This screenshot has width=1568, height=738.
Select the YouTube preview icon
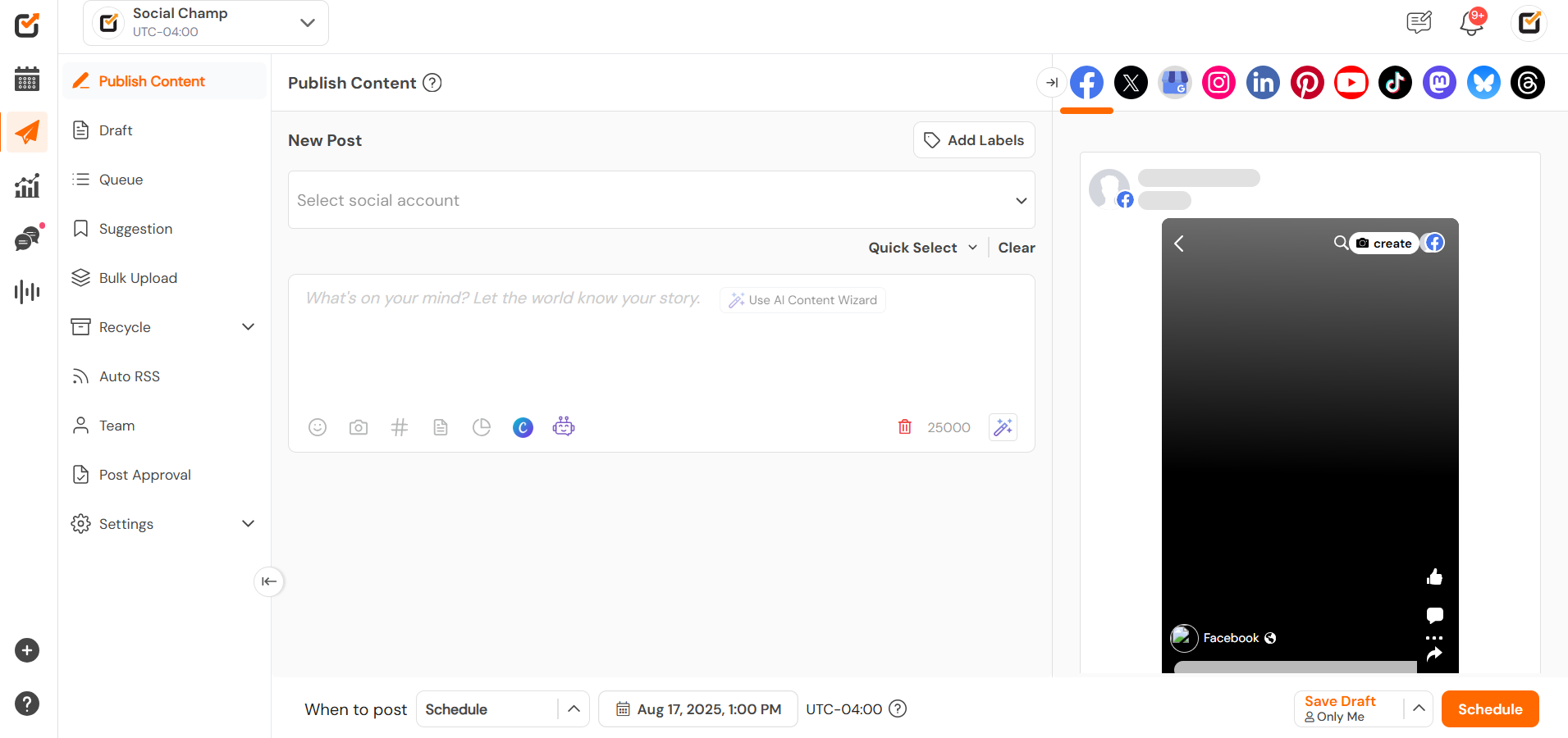coord(1351,83)
